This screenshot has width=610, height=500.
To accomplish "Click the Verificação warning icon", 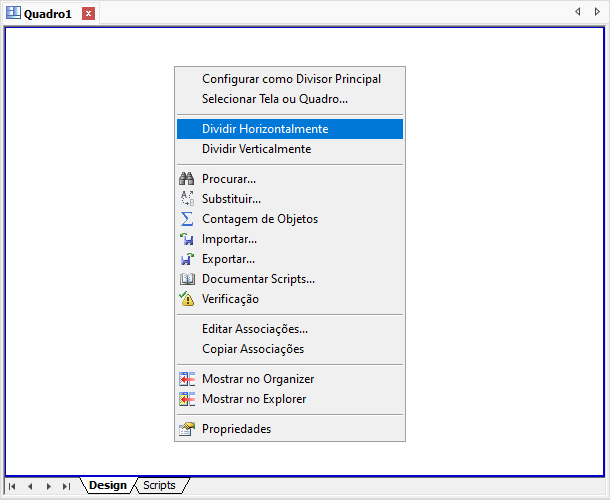I will point(186,299).
